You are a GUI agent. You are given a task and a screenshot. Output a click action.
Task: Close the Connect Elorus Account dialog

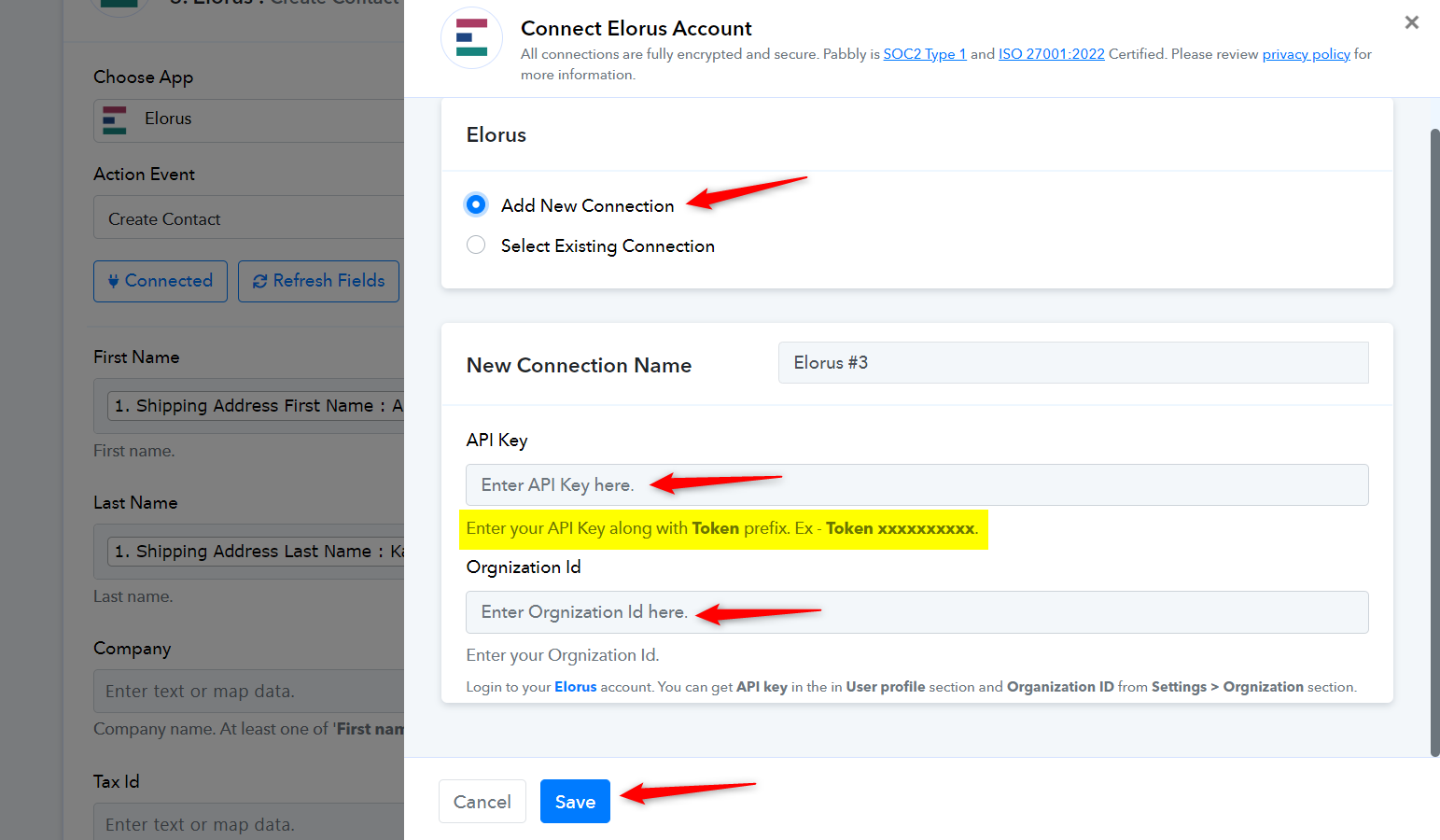(1411, 22)
